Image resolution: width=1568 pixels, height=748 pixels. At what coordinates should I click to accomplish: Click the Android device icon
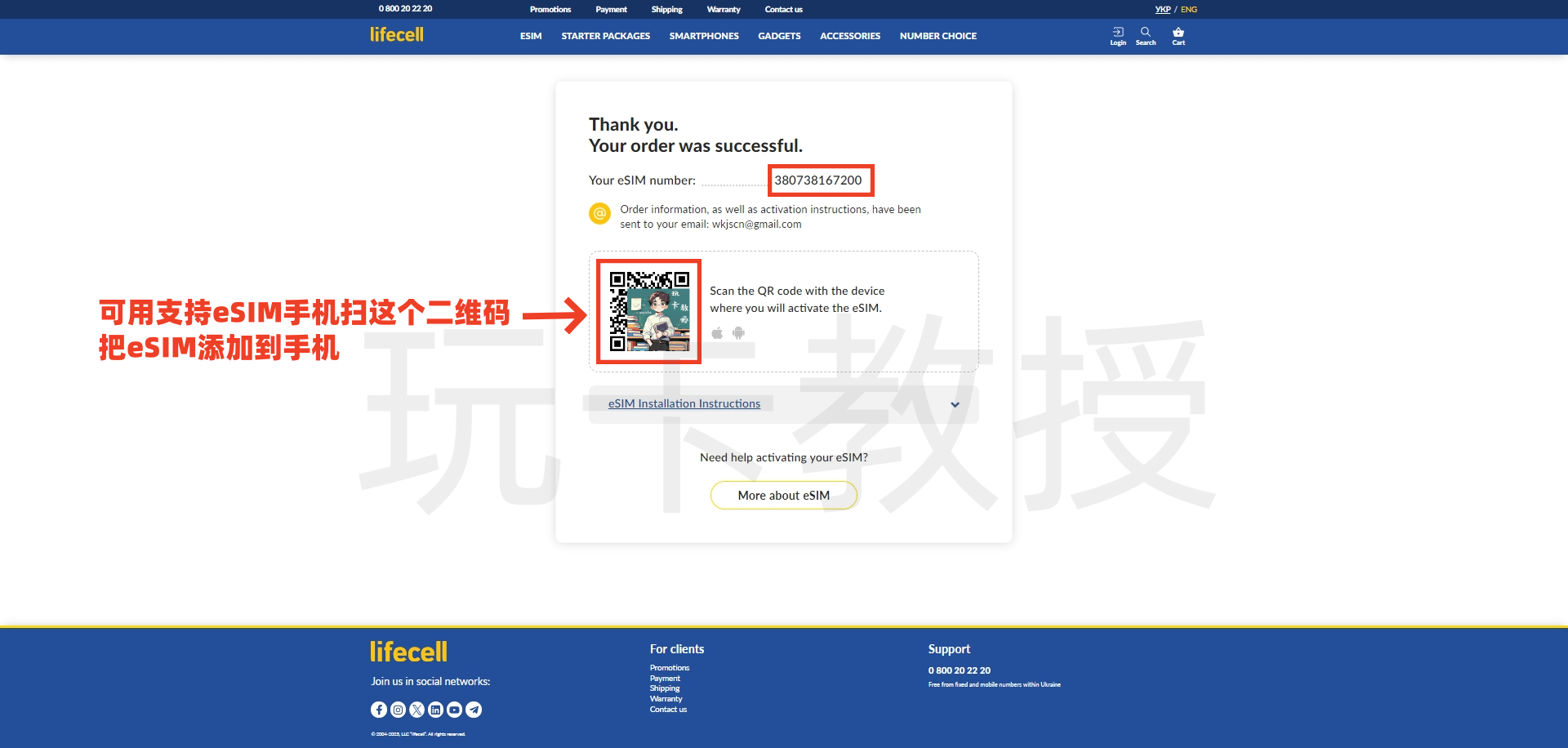738,333
